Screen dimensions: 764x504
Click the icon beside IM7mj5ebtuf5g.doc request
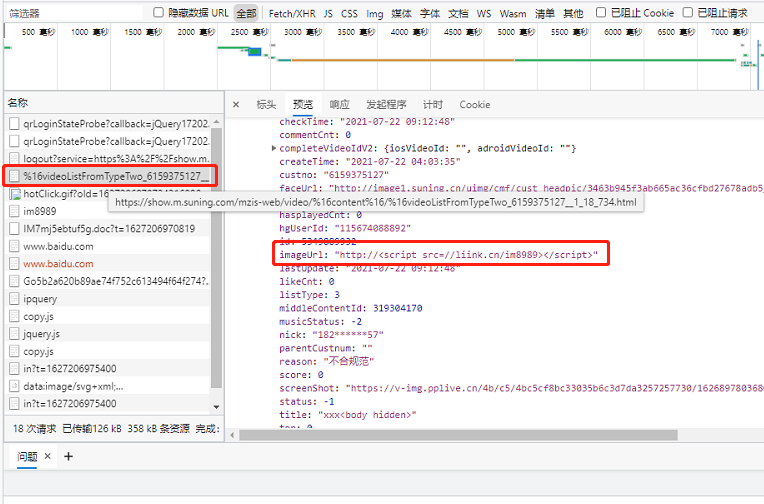click(14, 229)
